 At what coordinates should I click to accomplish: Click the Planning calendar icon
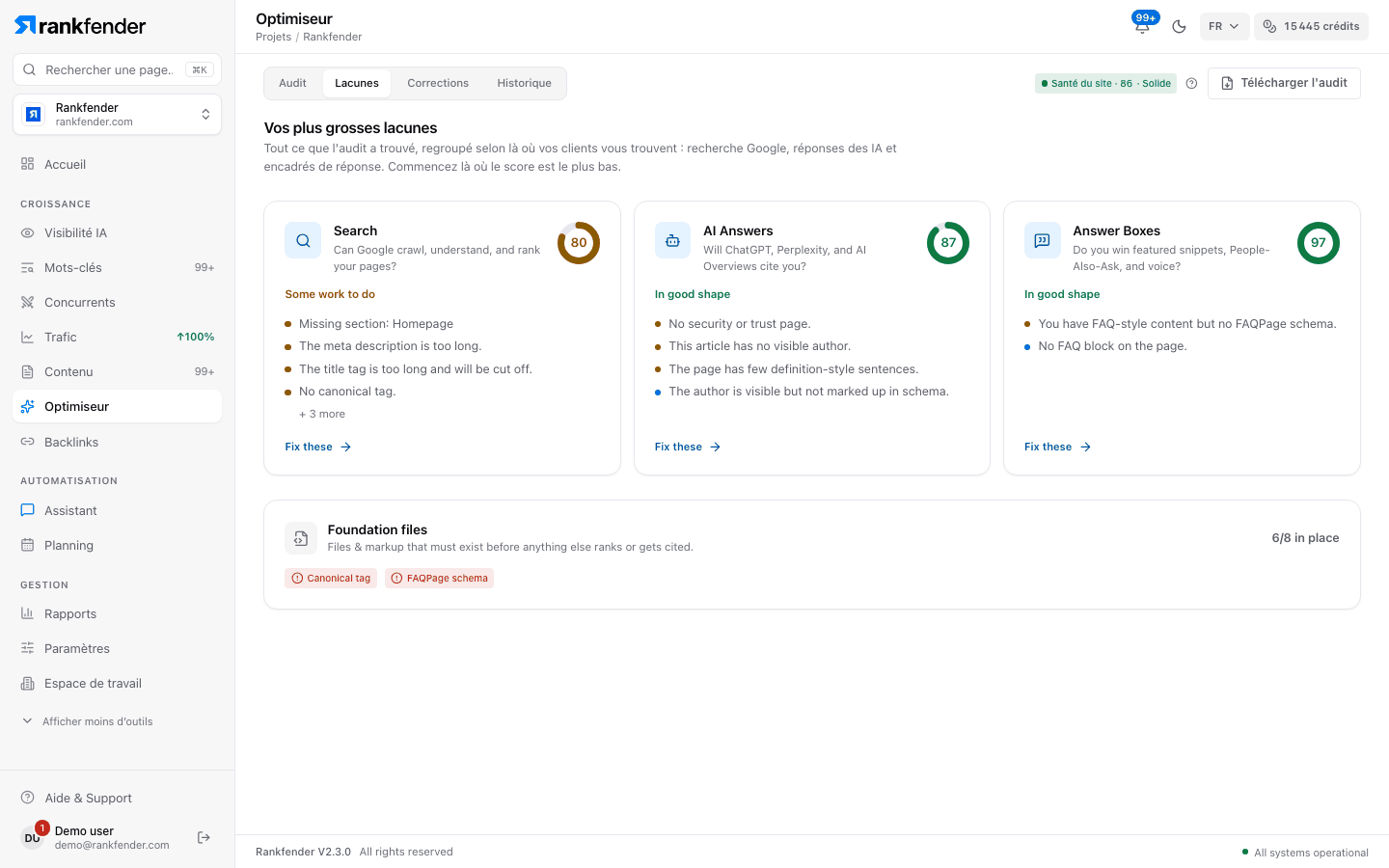(x=28, y=545)
